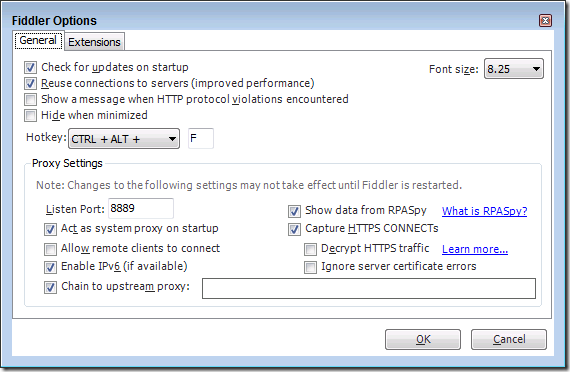Click the hotkey letter field containing F

point(201,139)
